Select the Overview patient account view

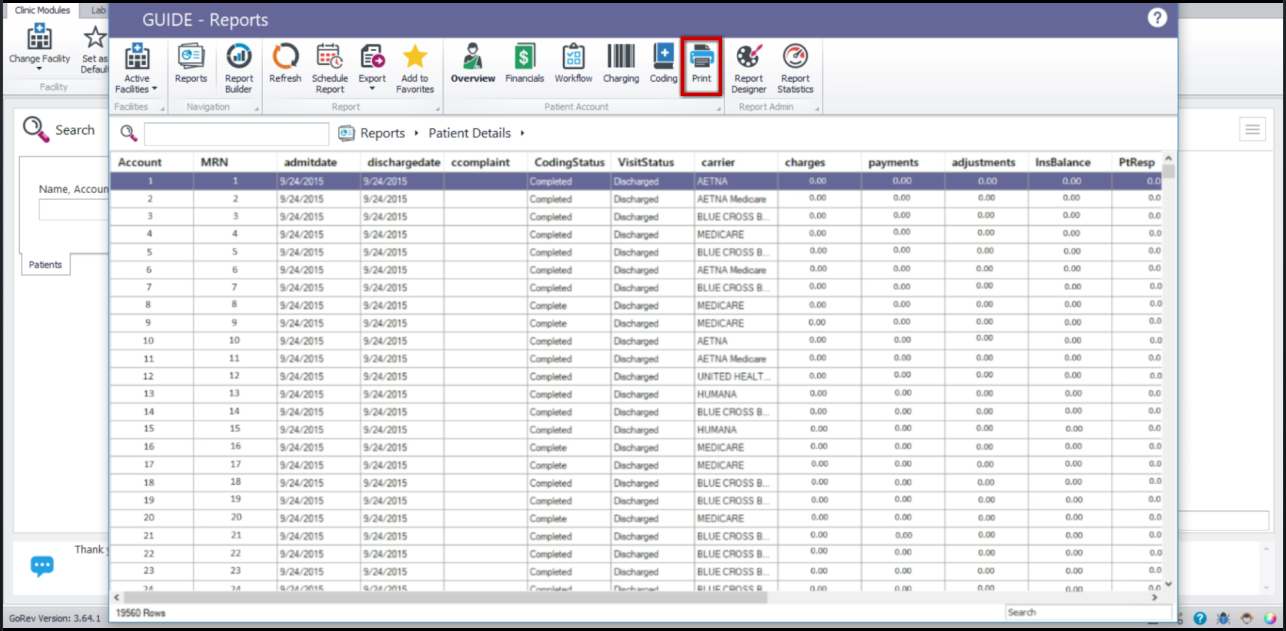(473, 64)
